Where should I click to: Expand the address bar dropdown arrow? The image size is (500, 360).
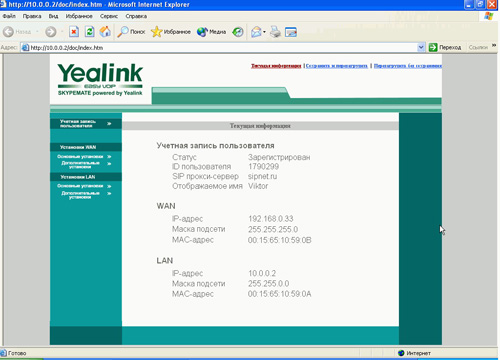pos(421,47)
